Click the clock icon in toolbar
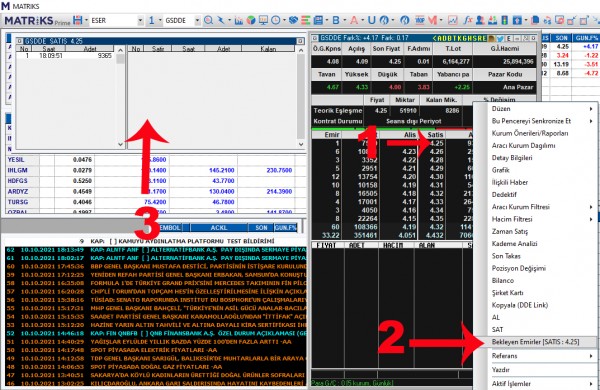Image resolution: width=600 pixels, height=390 pixels. pos(276,20)
